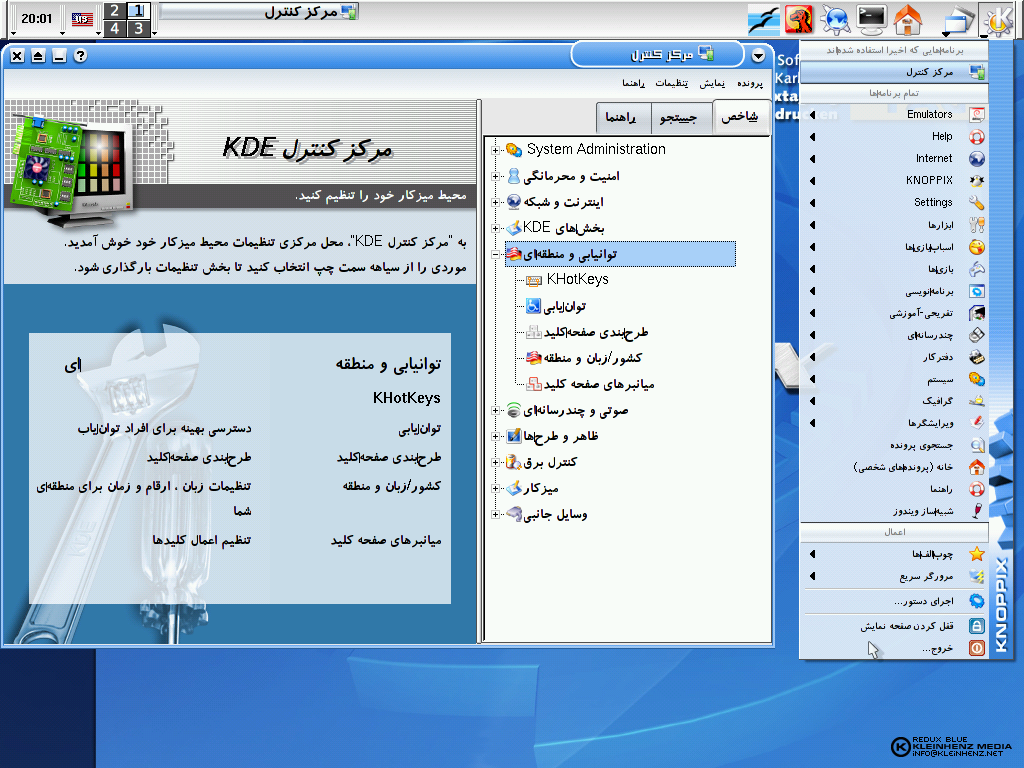This screenshot has width=1024, height=768.
Task: Expand the کنترل برق tree node
Action: pyautogui.click(x=495, y=462)
